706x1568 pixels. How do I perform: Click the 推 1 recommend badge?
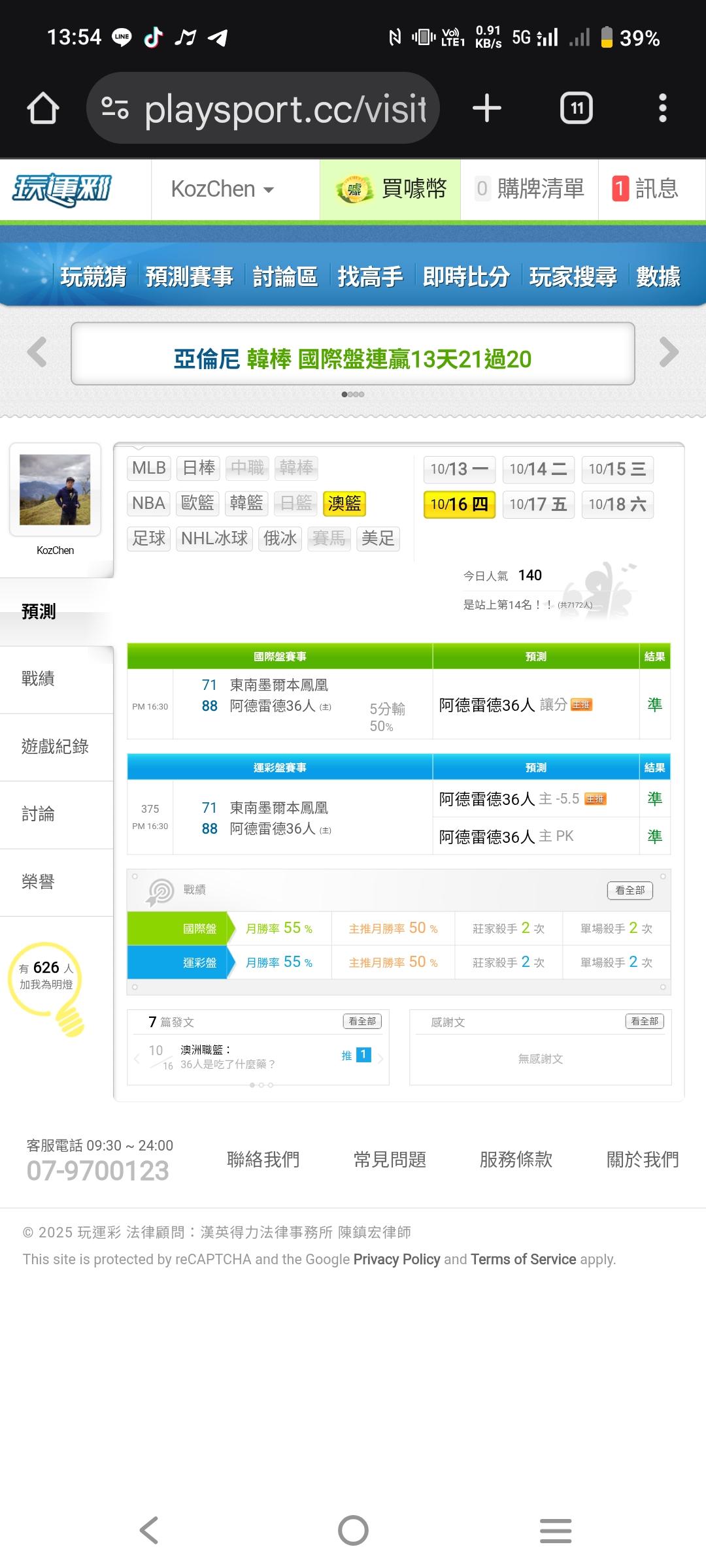coord(357,1055)
